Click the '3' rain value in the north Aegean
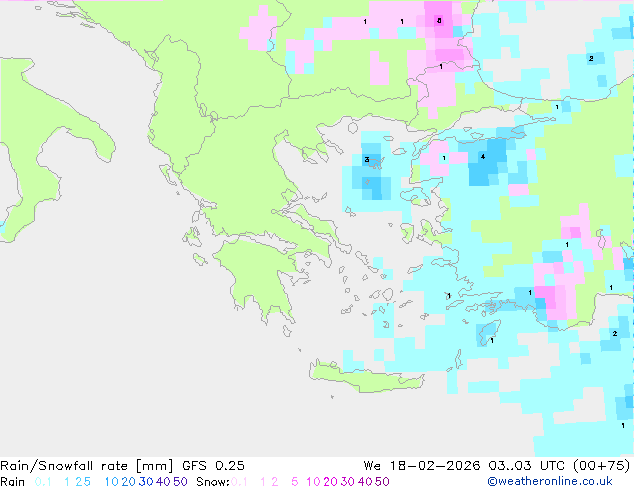634x490 pixels. (x=367, y=160)
